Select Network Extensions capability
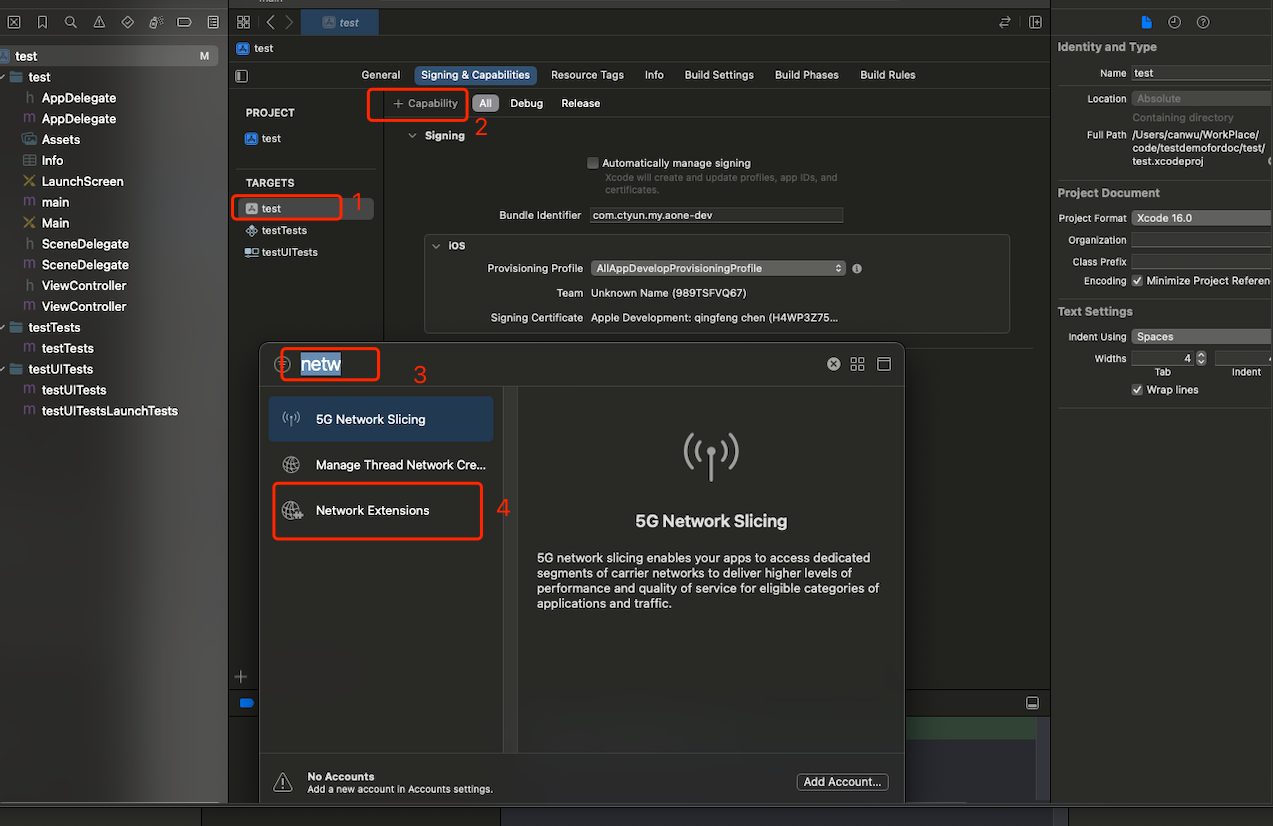Screen dimensions: 1273x826 point(381,510)
